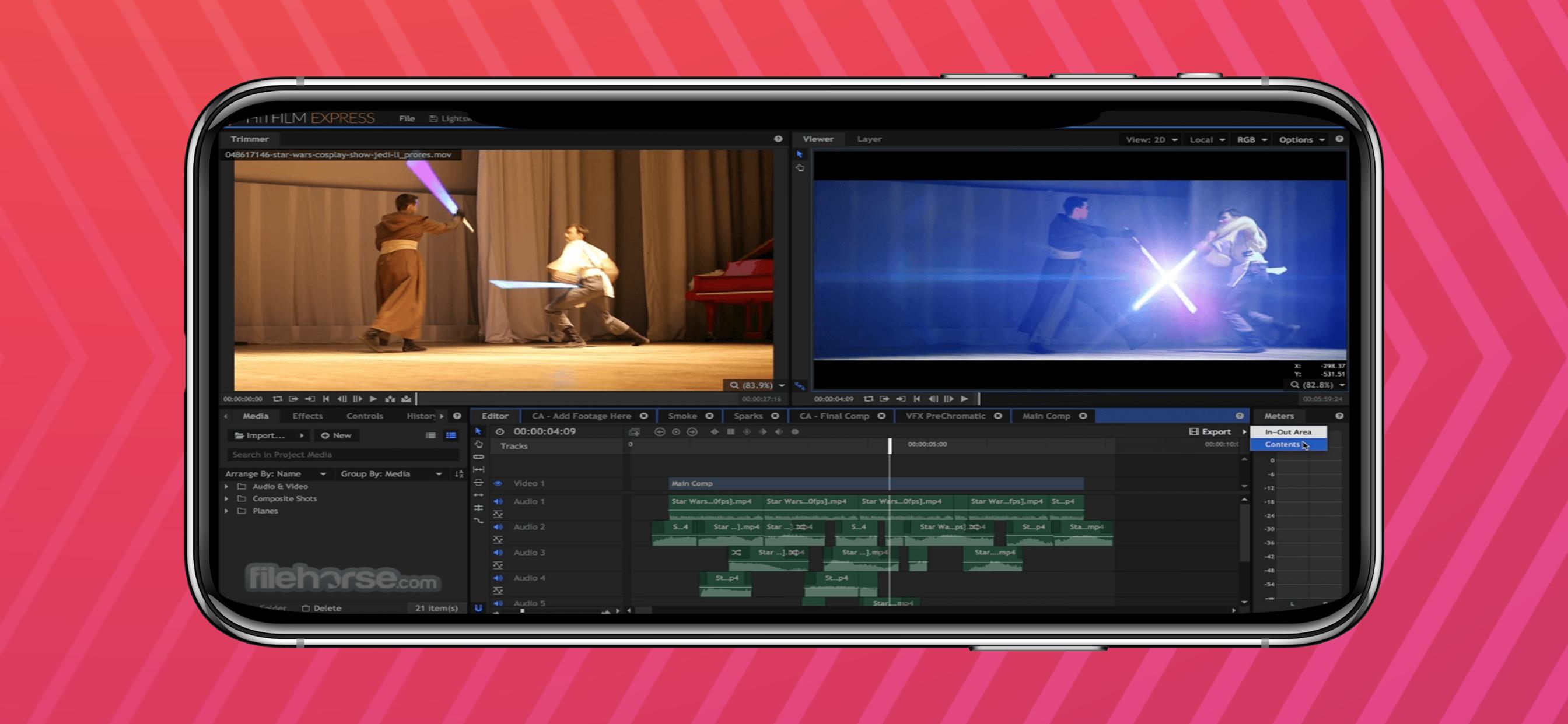The width and height of the screenshot is (1568, 724).
Task: Open the Group By: Media dropdown
Action: coord(391,474)
